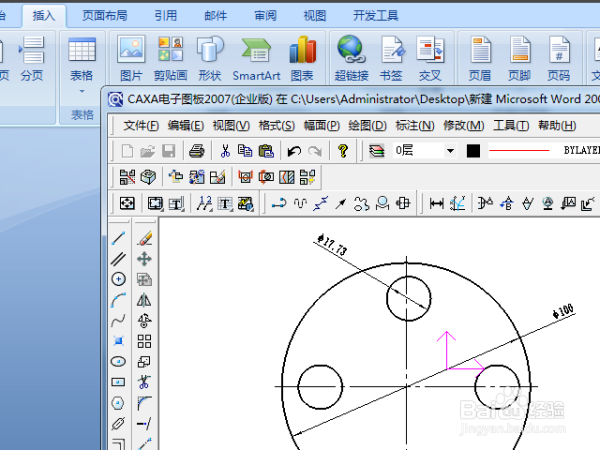
Task: Open the 页眉 header options
Action: click(480, 59)
